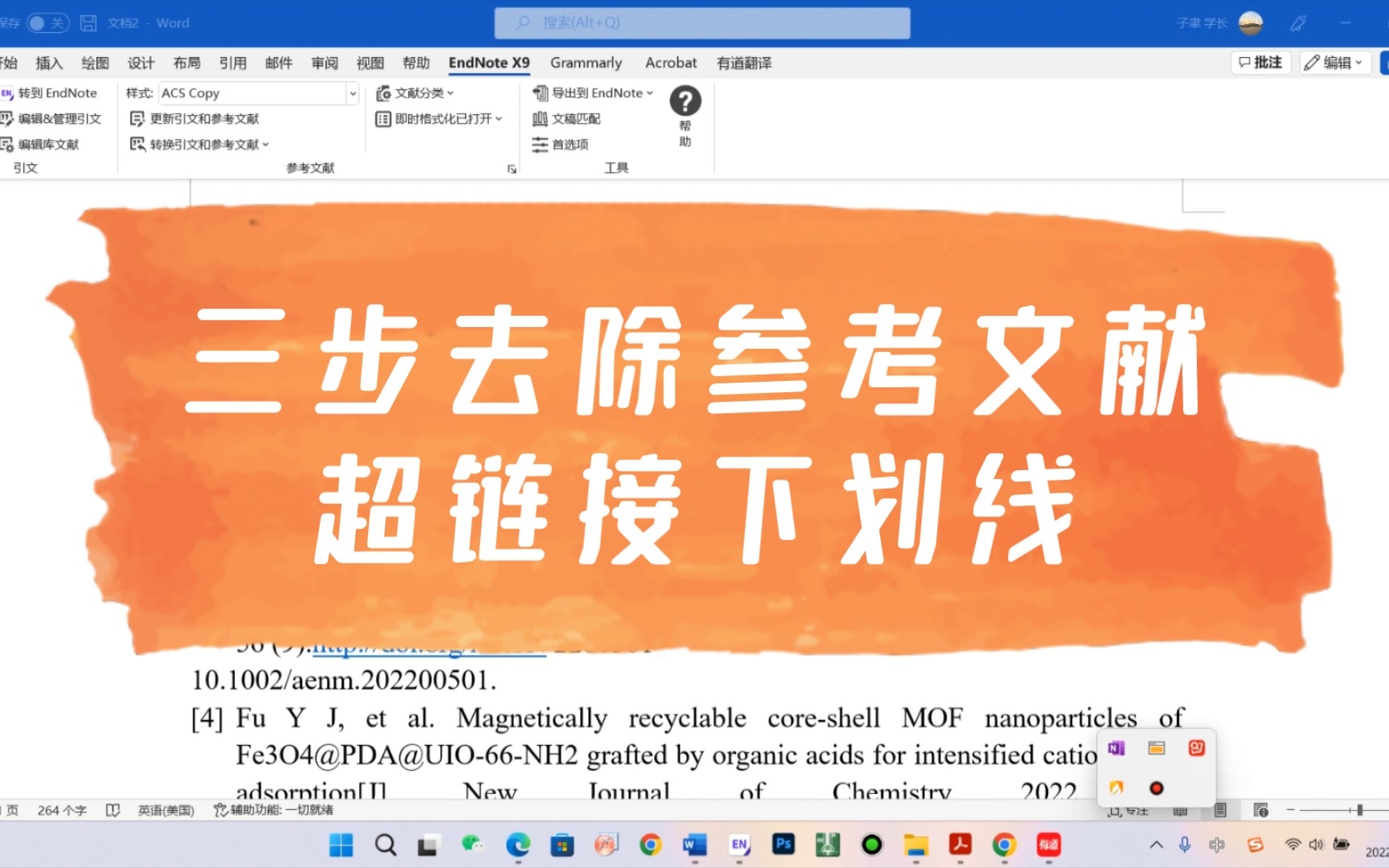
Task: Open WeChat from the taskbar
Action: click(472, 844)
